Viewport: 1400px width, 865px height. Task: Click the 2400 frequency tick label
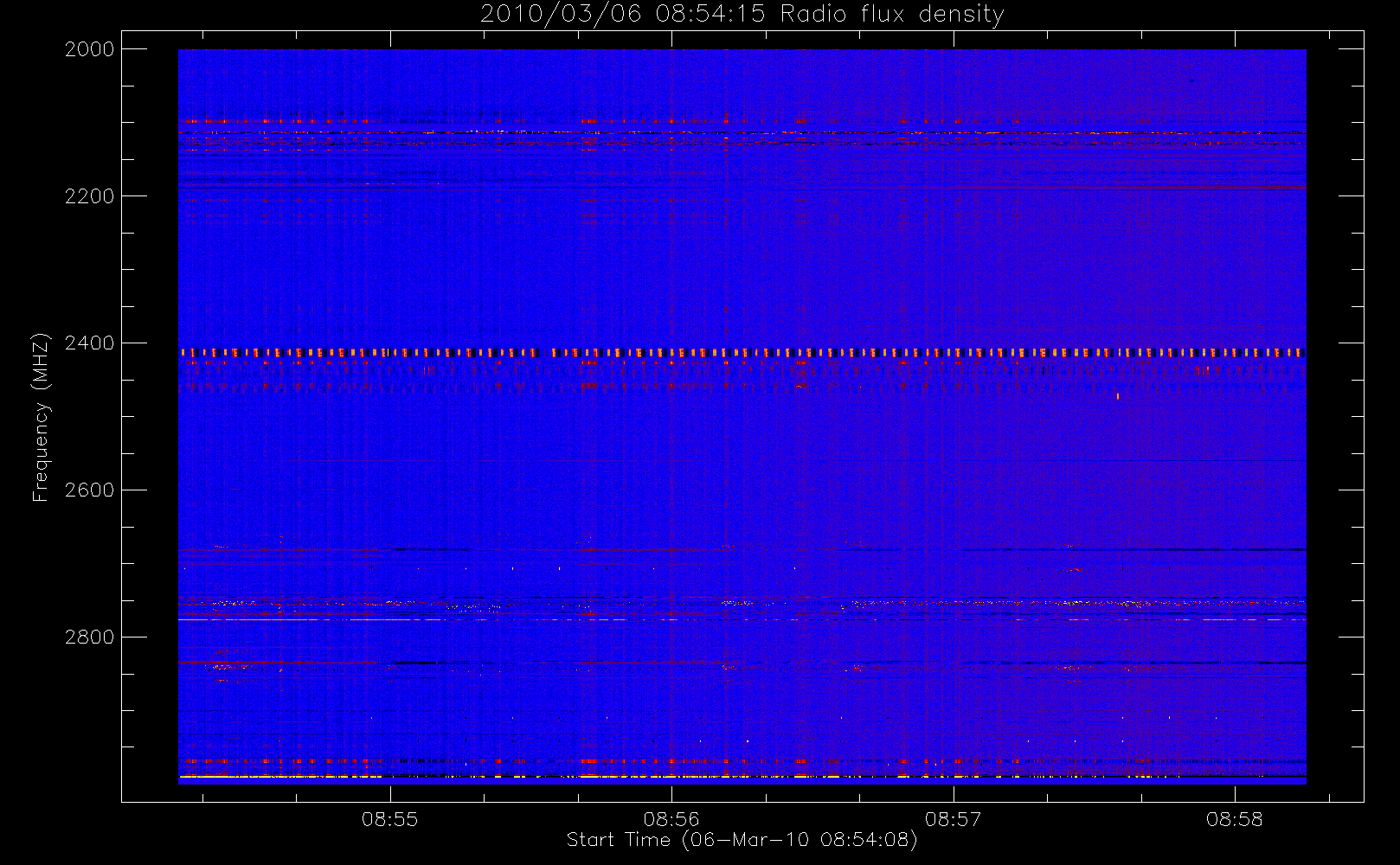coord(90,343)
